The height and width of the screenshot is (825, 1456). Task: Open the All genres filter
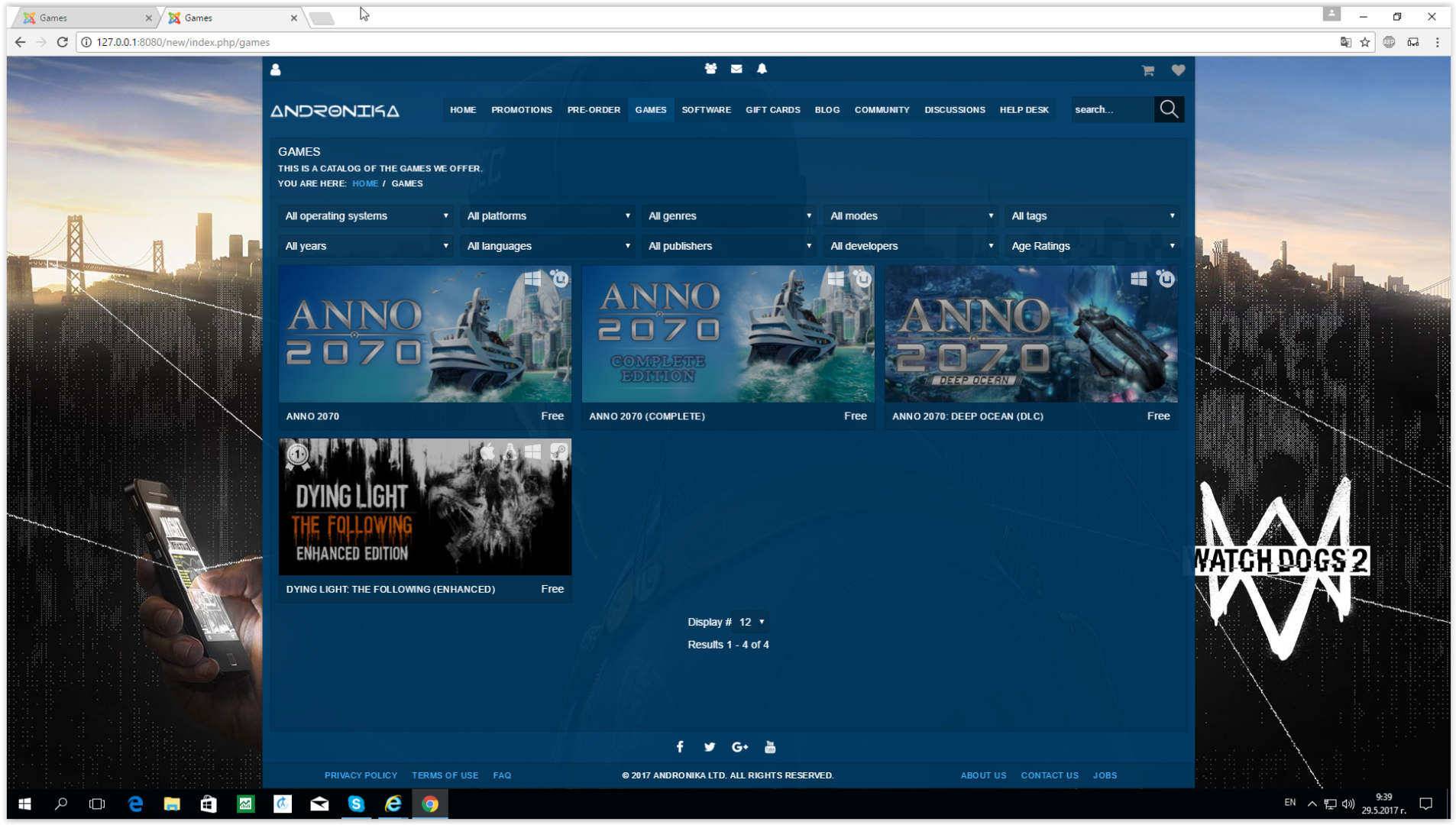[729, 216]
